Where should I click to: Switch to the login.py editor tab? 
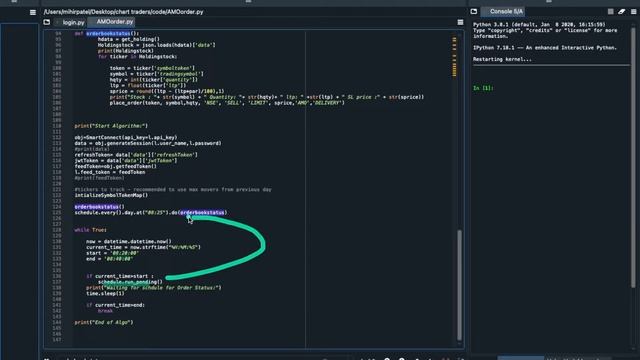73,22
